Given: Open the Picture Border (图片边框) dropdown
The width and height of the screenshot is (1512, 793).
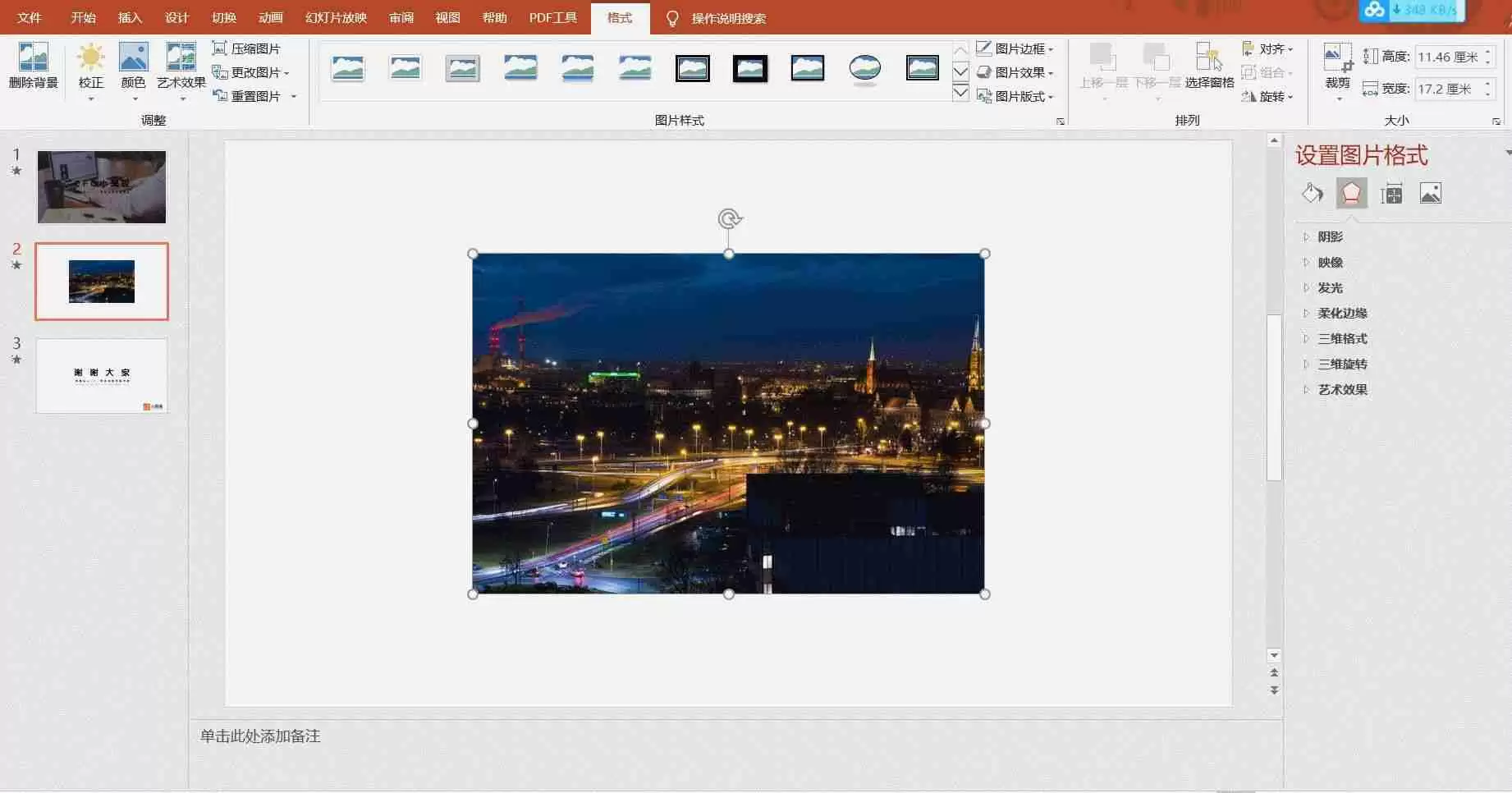Looking at the screenshot, I should tap(1015, 49).
